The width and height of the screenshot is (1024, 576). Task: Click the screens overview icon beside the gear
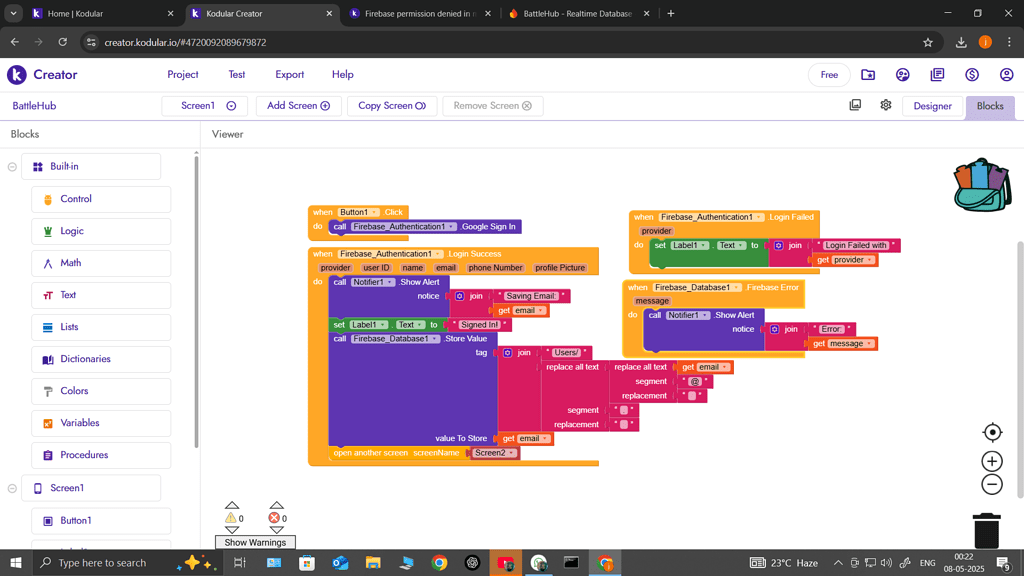click(x=855, y=105)
